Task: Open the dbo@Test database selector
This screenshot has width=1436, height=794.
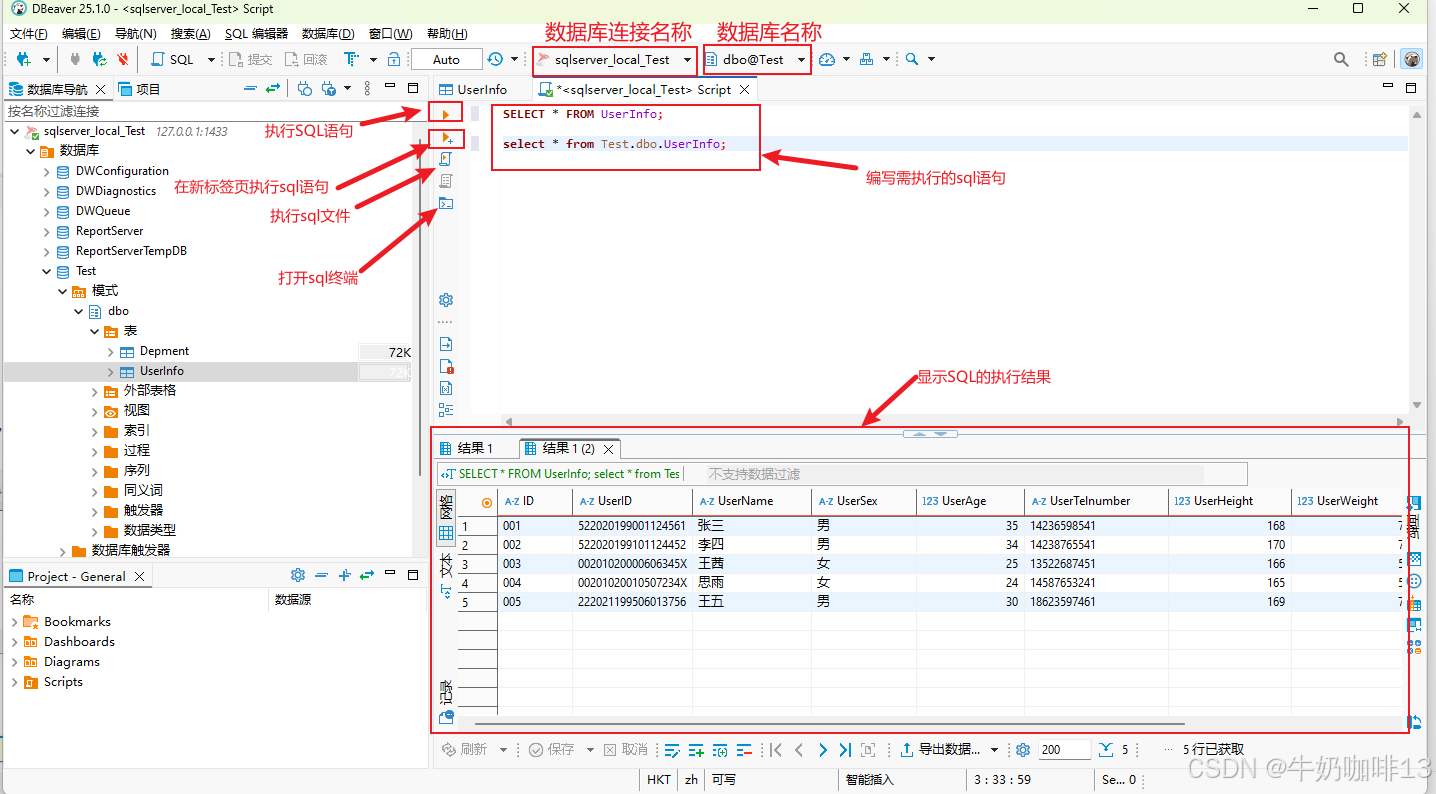Action: [756, 59]
